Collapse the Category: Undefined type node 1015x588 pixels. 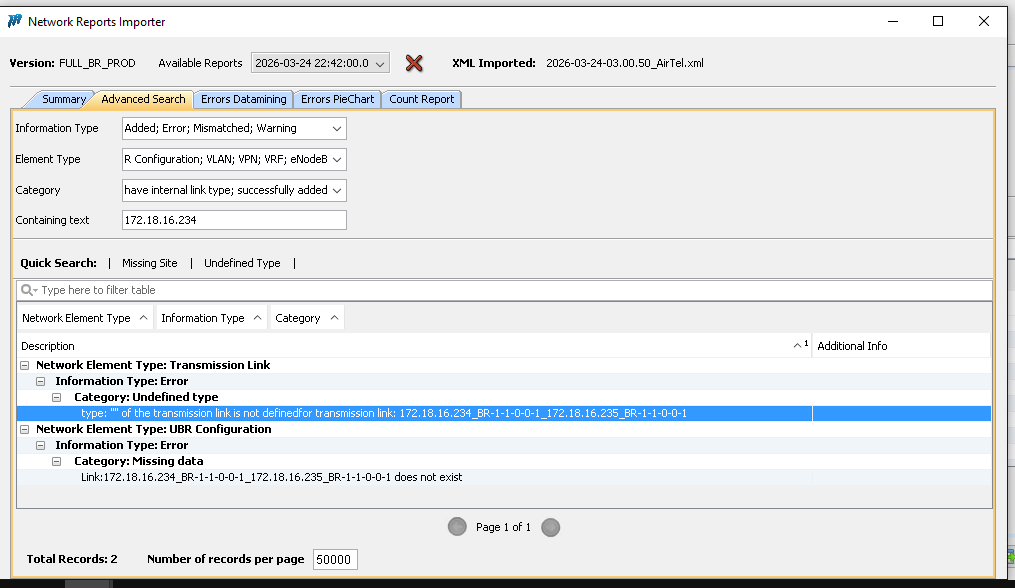point(62,398)
